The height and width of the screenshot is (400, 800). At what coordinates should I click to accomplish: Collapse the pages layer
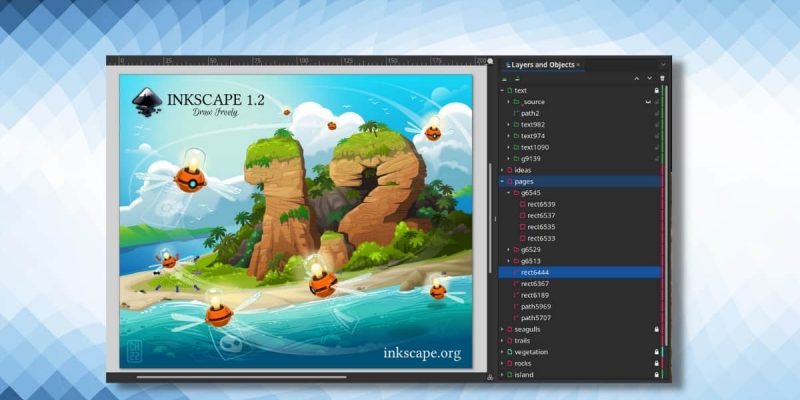pyautogui.click(x=502, y=181)
